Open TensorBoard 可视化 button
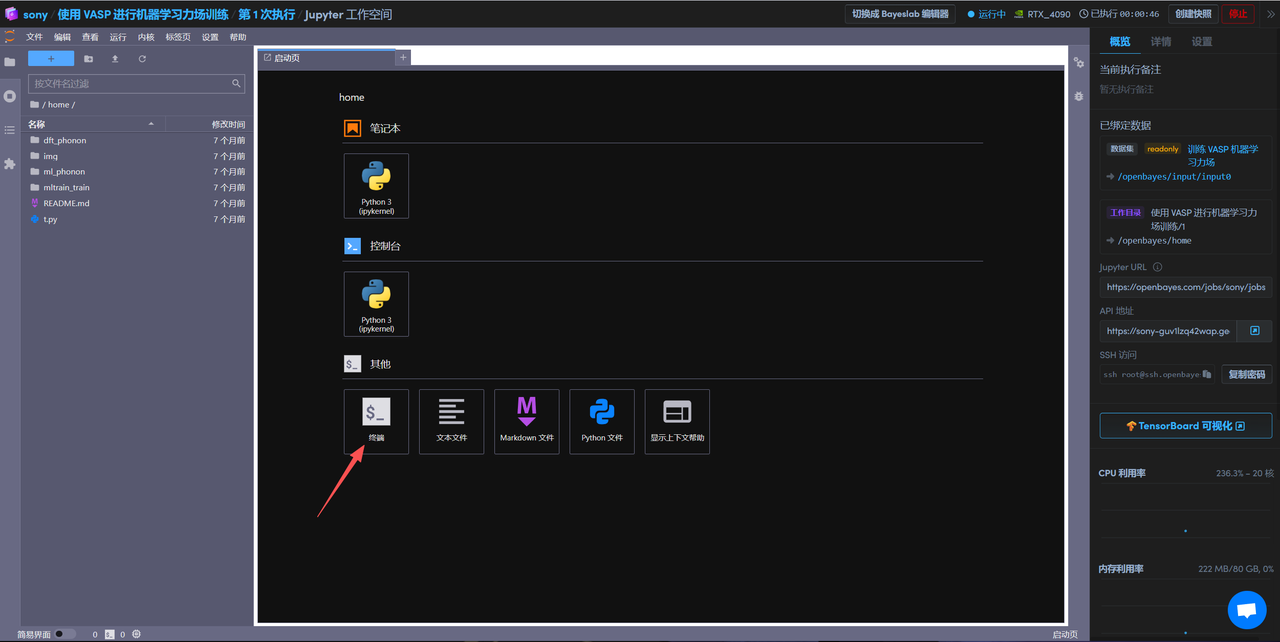Viewport: 1280px width, 642px height. 1186,426
